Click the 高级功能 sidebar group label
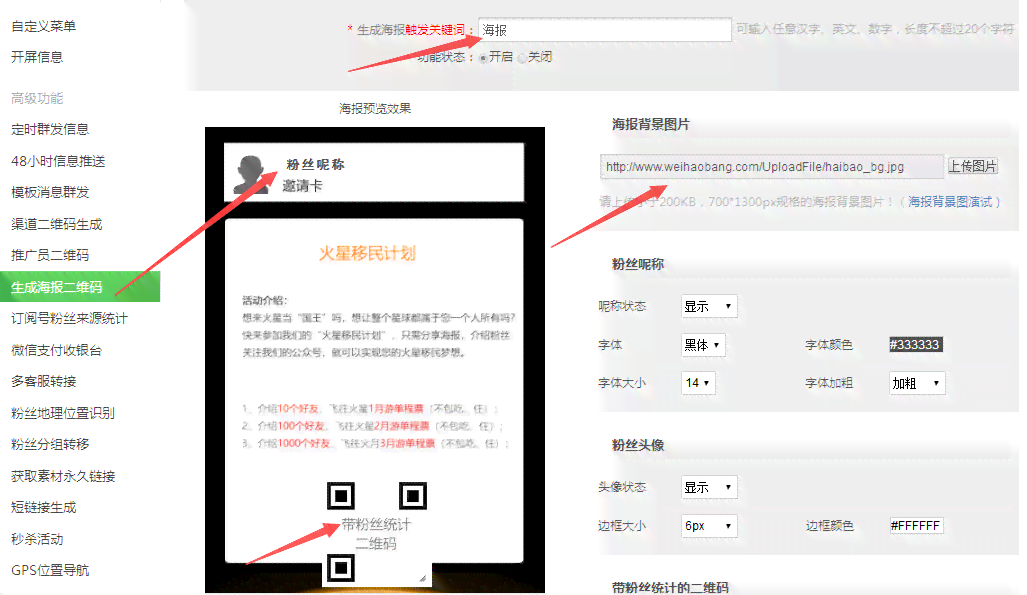The width and height of the screenshot is (1027, 595). coord(37,98)
